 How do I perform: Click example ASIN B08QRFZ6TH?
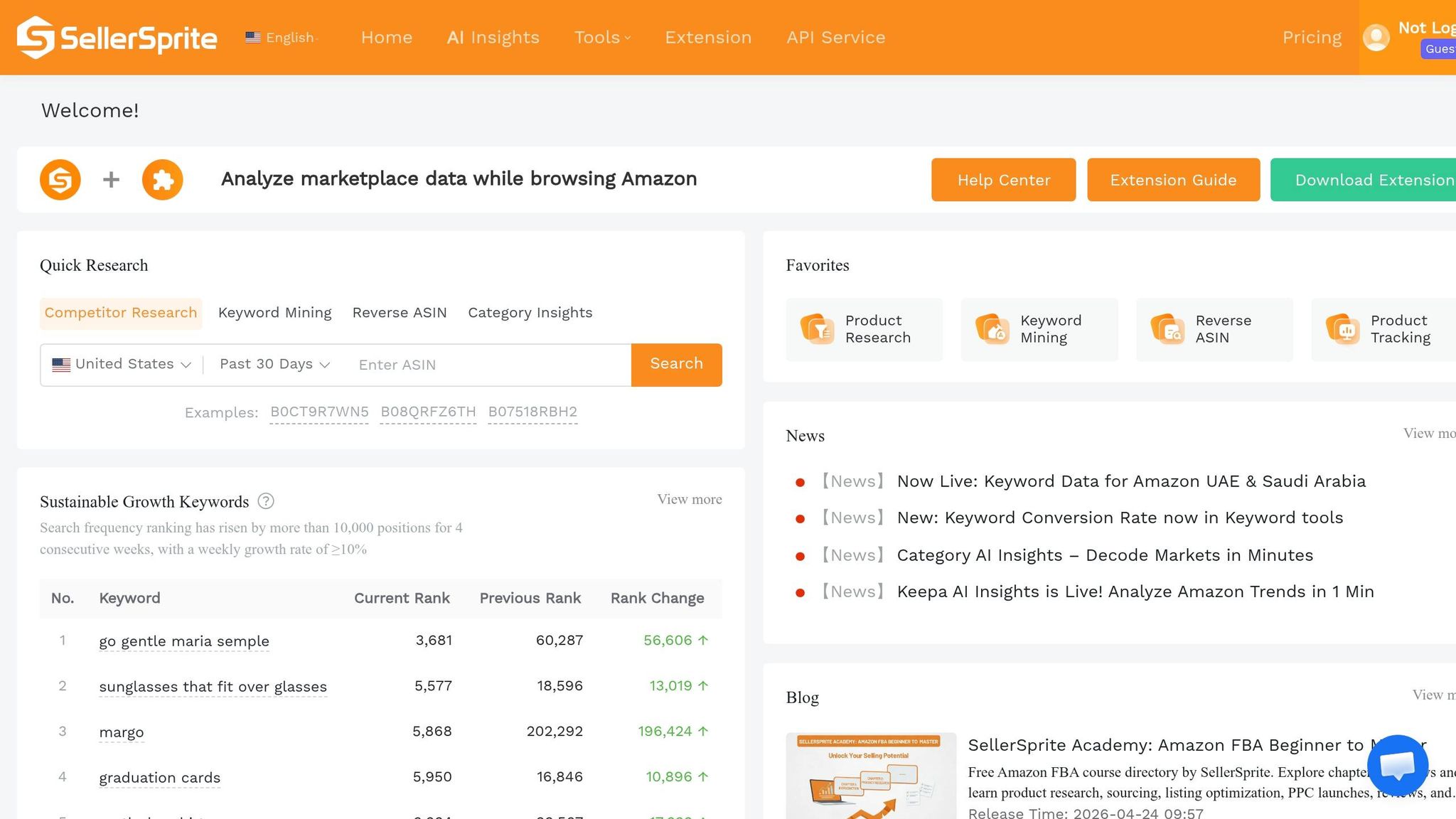tap(428, 412)
